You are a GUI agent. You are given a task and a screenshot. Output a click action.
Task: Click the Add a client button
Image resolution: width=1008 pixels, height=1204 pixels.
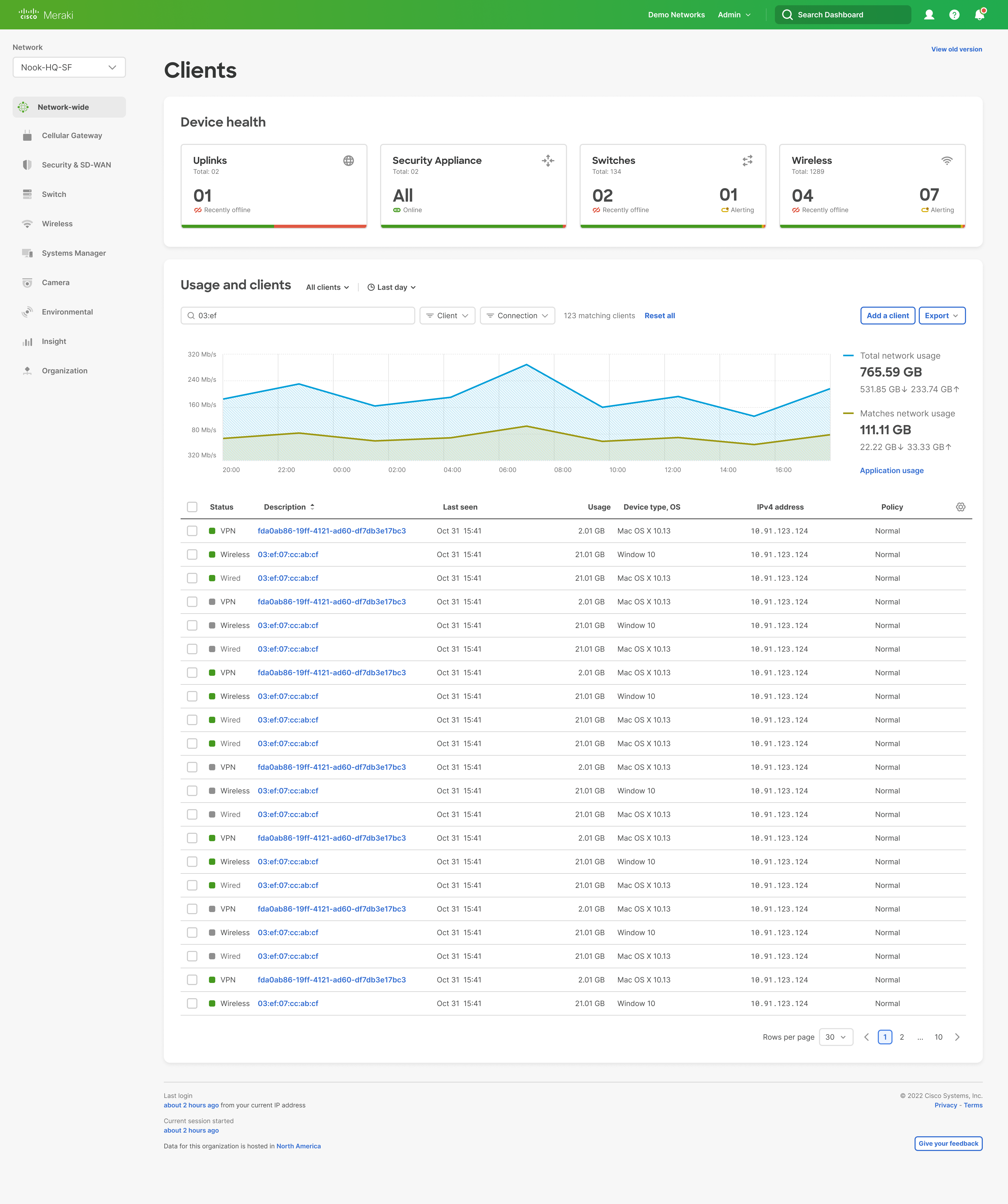(x=887, y=315)
